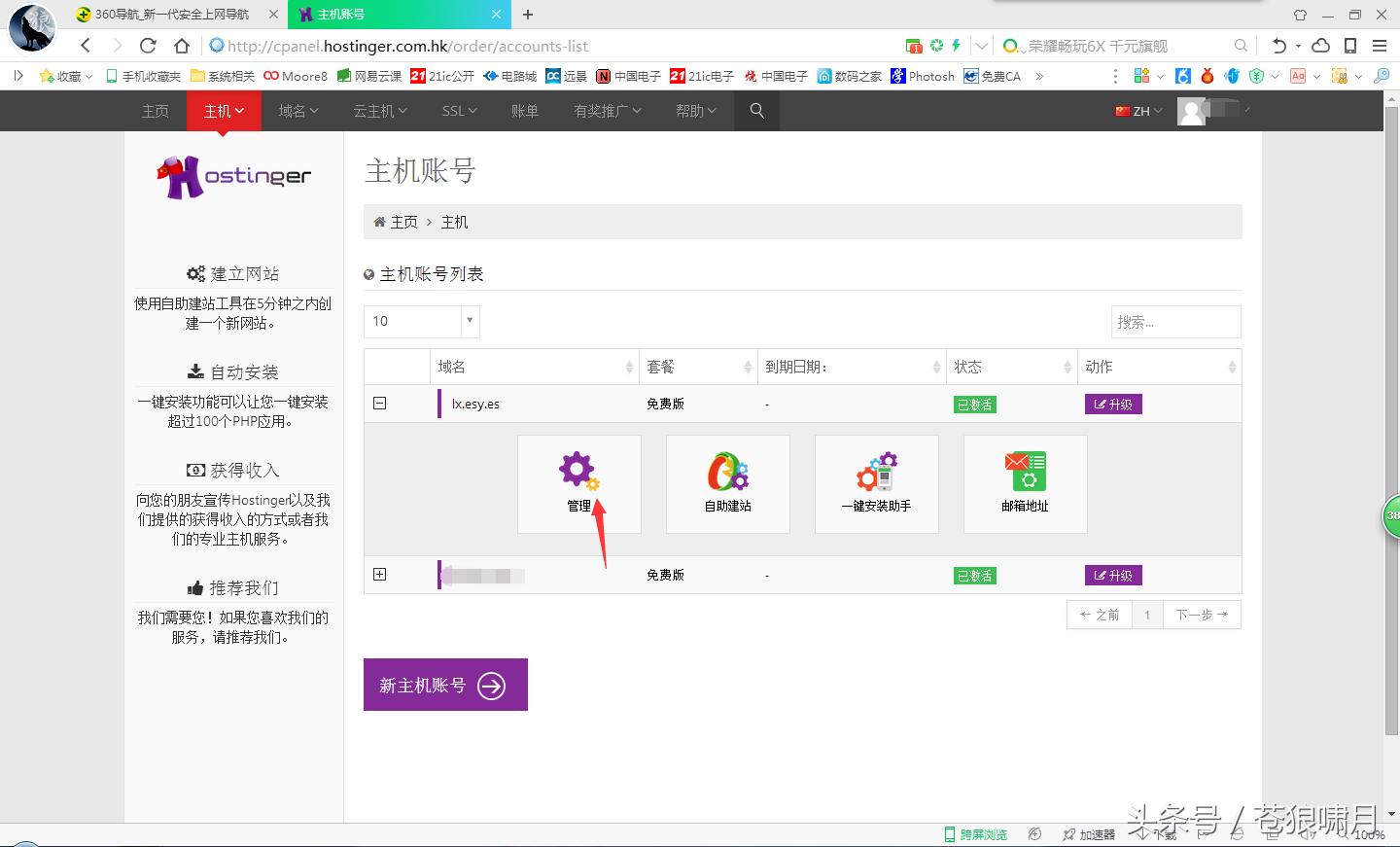Screen dimensions: 1400x847
Task: Expand the second hosting account row
Action: (380, 575)
